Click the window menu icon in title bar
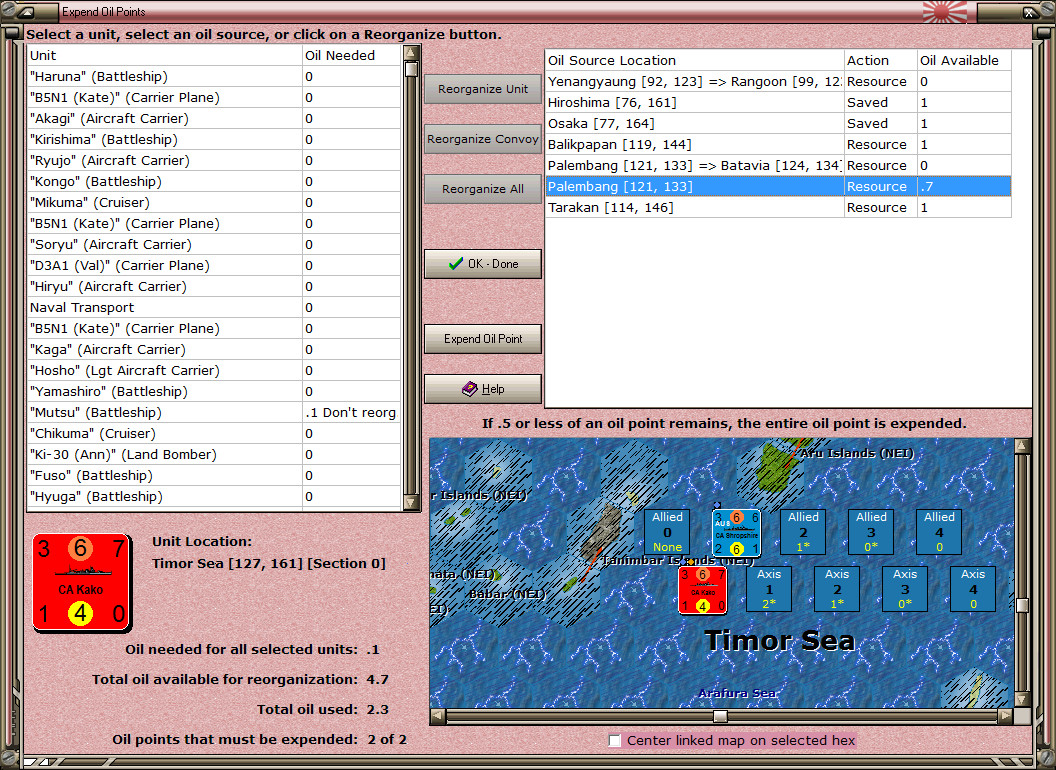 pos(28,11)
